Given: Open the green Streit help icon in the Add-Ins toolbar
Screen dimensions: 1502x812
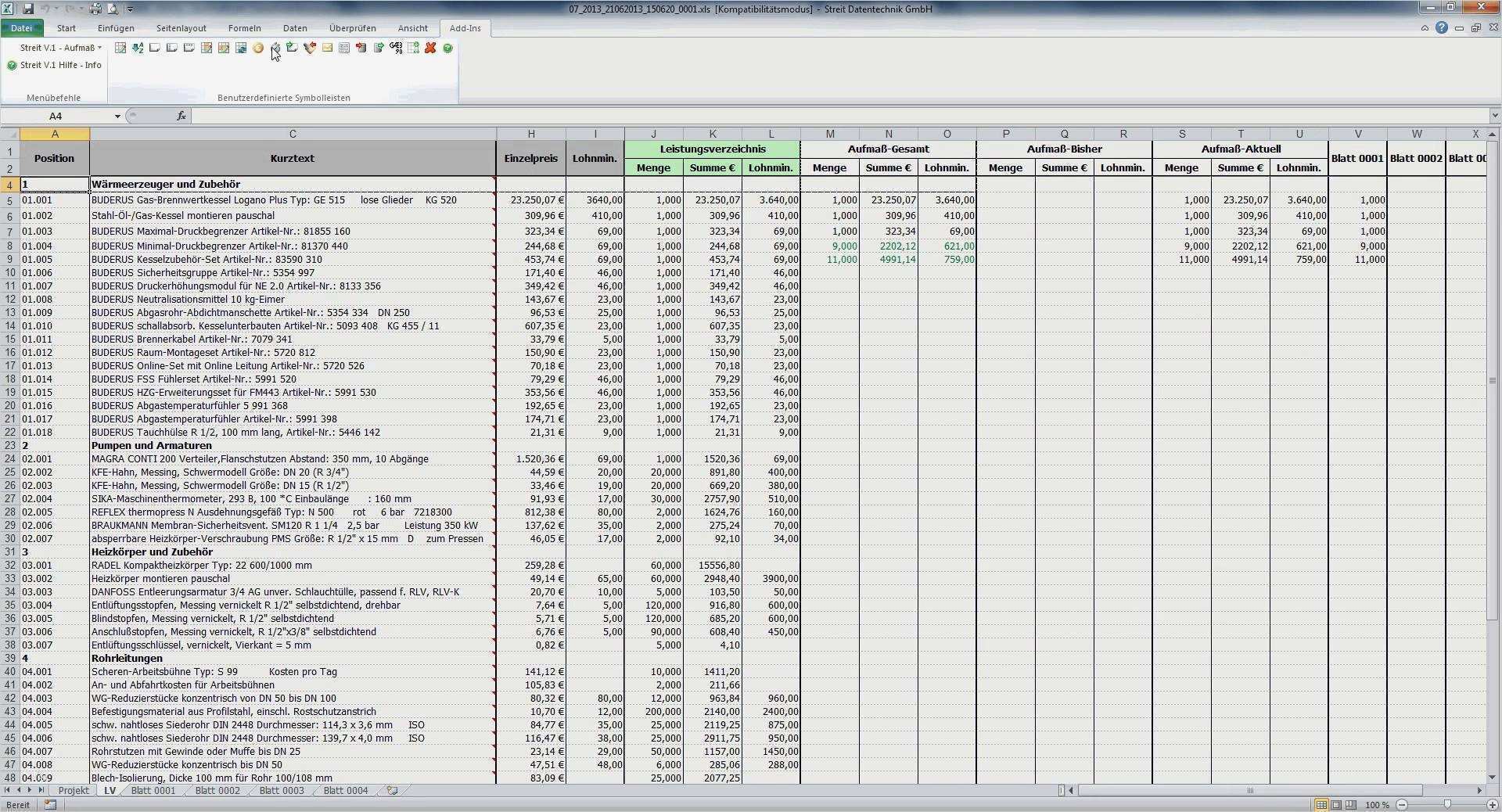Looking at the screenshot, I should click(x=447, y=49).
